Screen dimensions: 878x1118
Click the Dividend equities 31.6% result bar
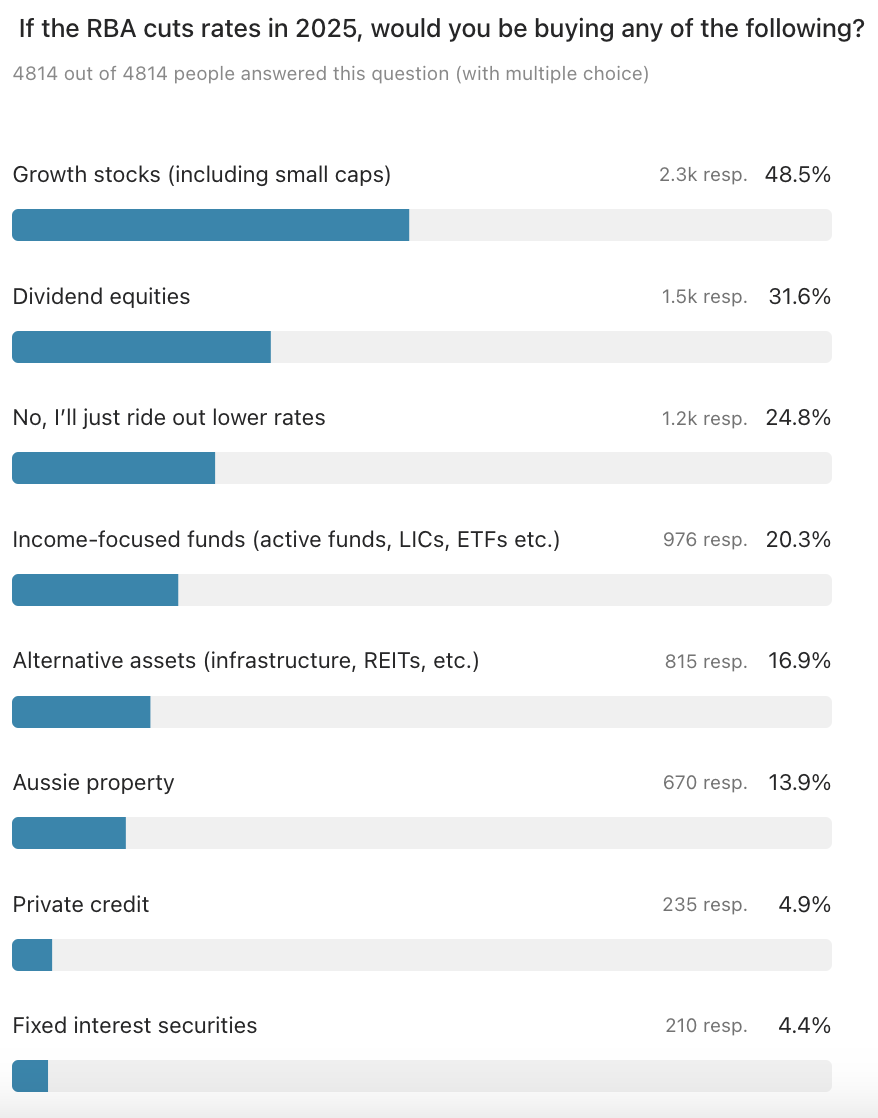142,347
